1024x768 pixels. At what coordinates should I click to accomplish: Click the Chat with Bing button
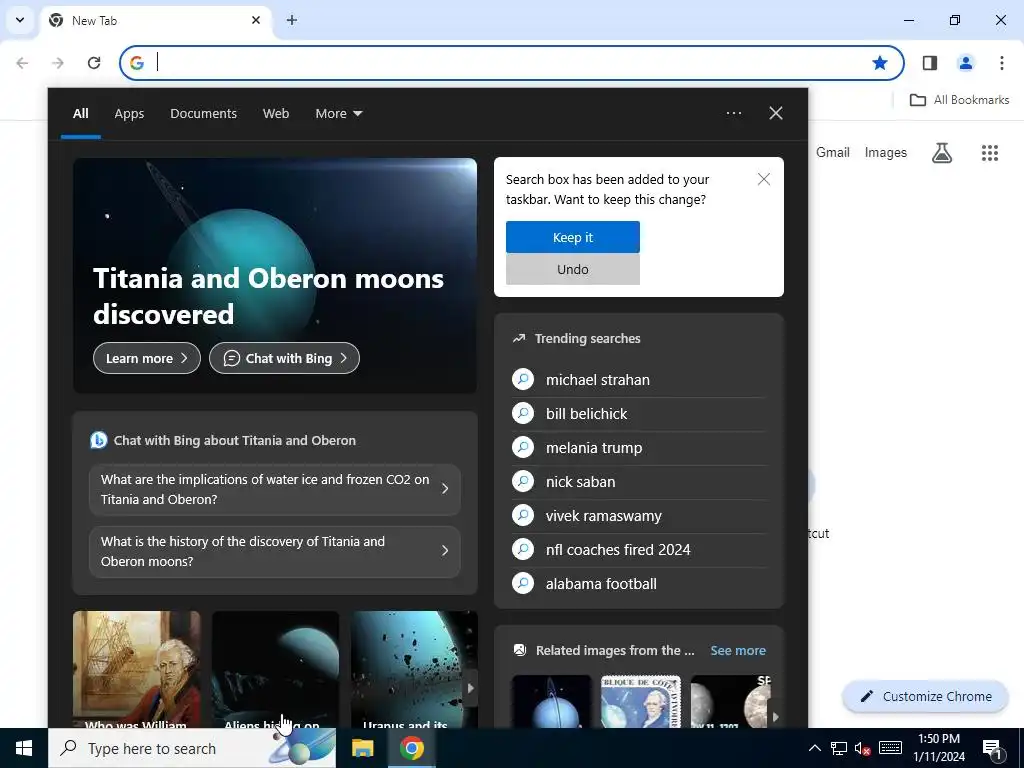click(284, 358)
